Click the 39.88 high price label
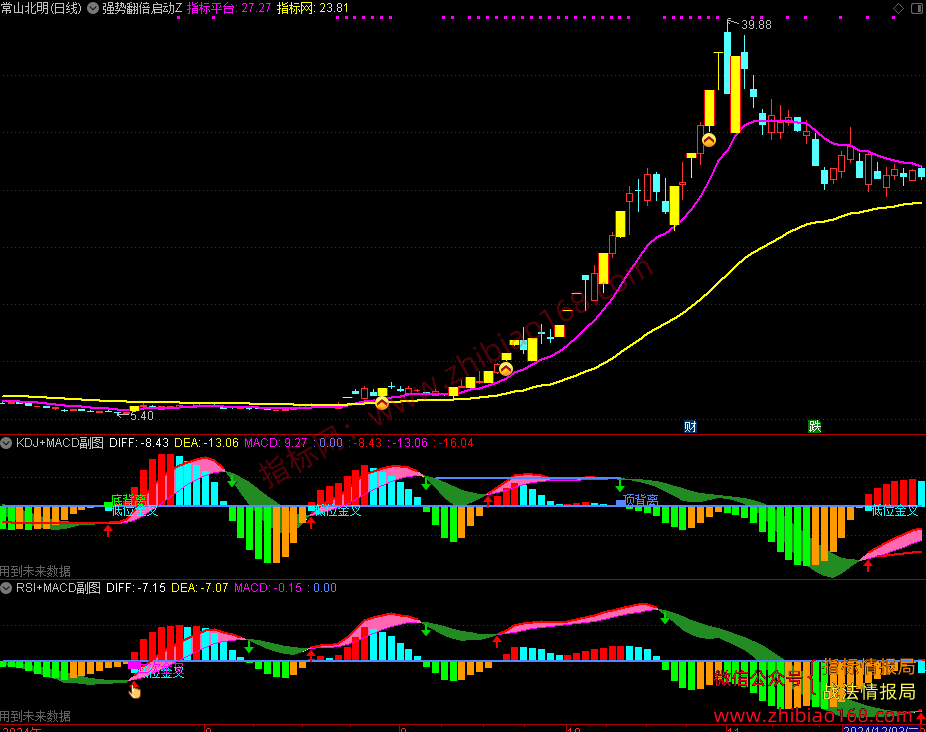This screenshot has height=732, width=926. click(756, 25)
